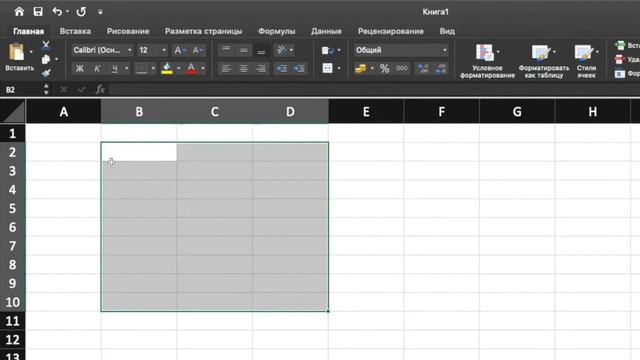Apply the yellow fill color bucket
640x360 pixels.
coord(167,68)
